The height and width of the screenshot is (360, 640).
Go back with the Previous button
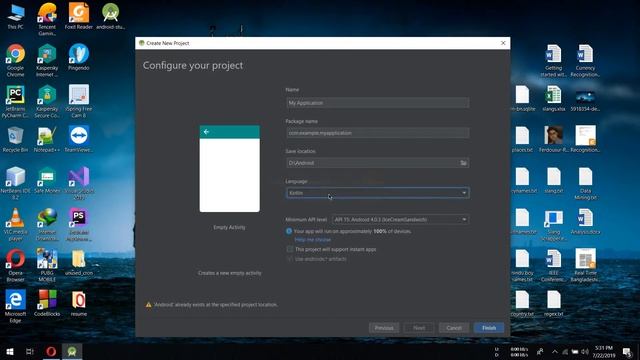384,328
